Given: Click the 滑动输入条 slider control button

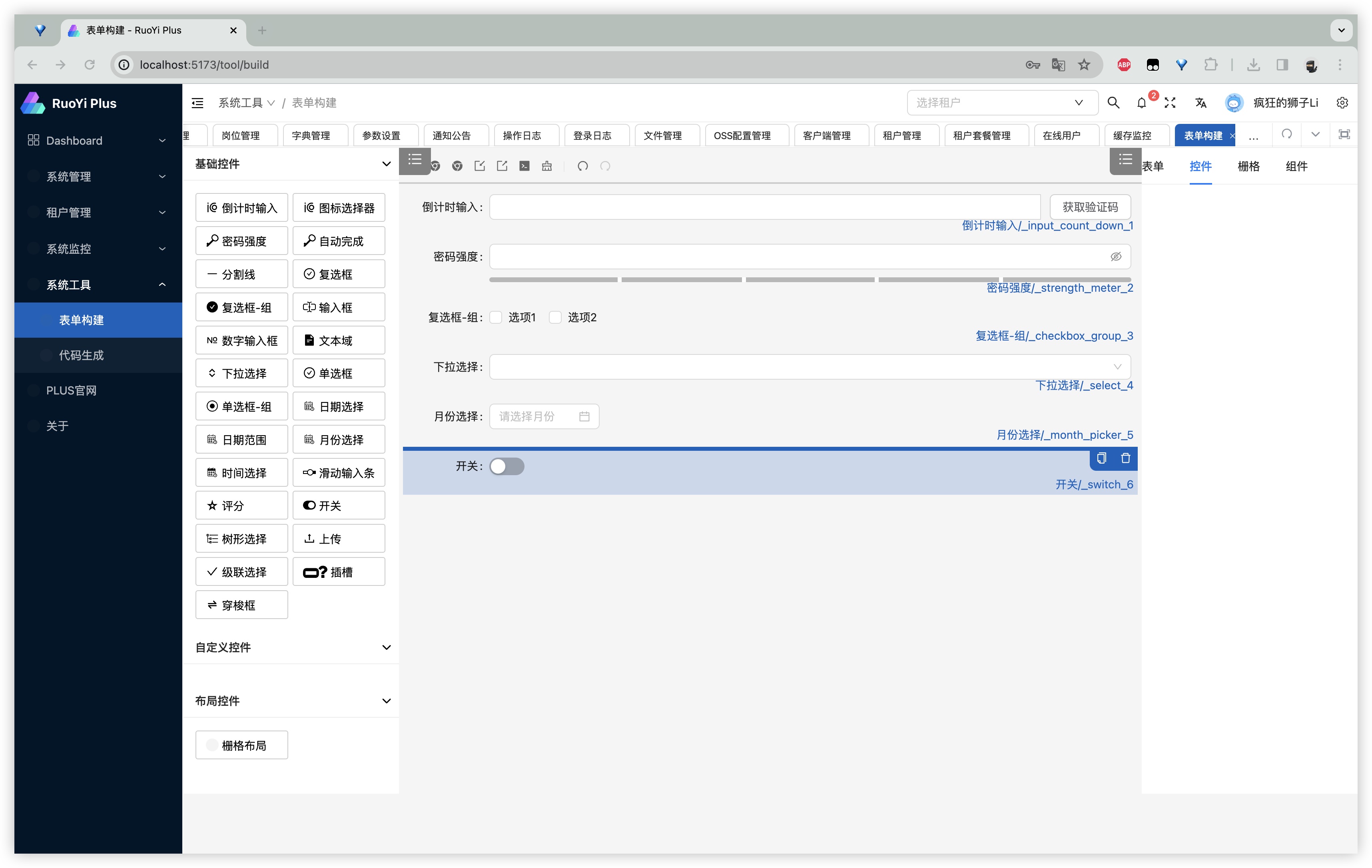Looking at the screenshot, I should [339, 473].
